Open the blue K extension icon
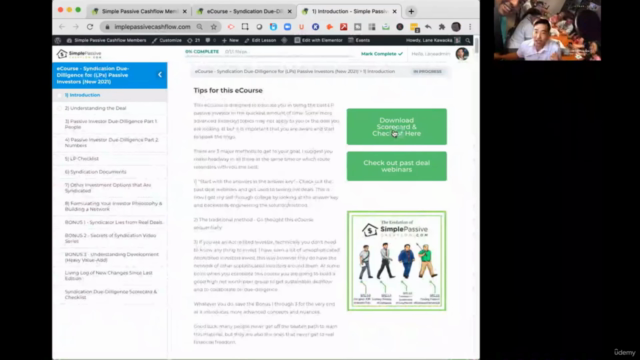 (x=316, y=27)
